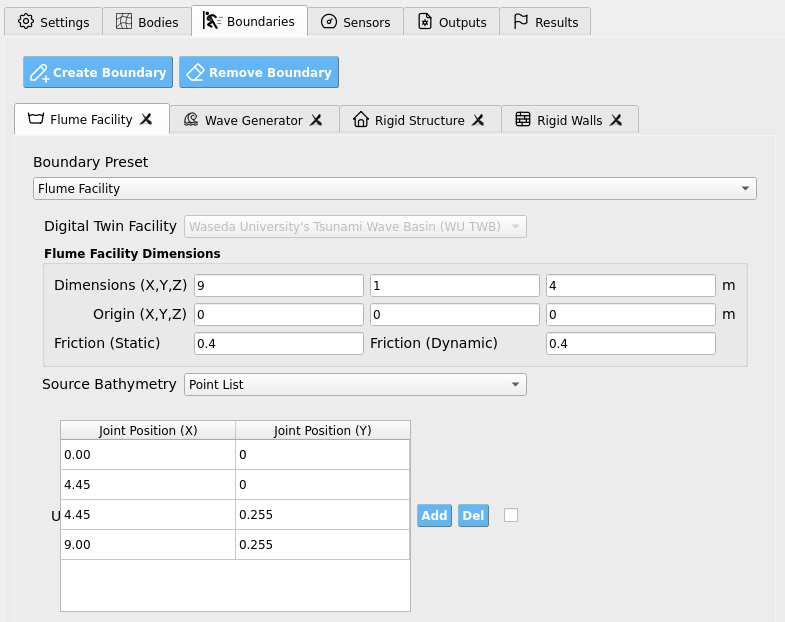This screenshot has width=785, height=622.
Task: Click the Rigid Structure house icon
Action: [x=360, y=120]
